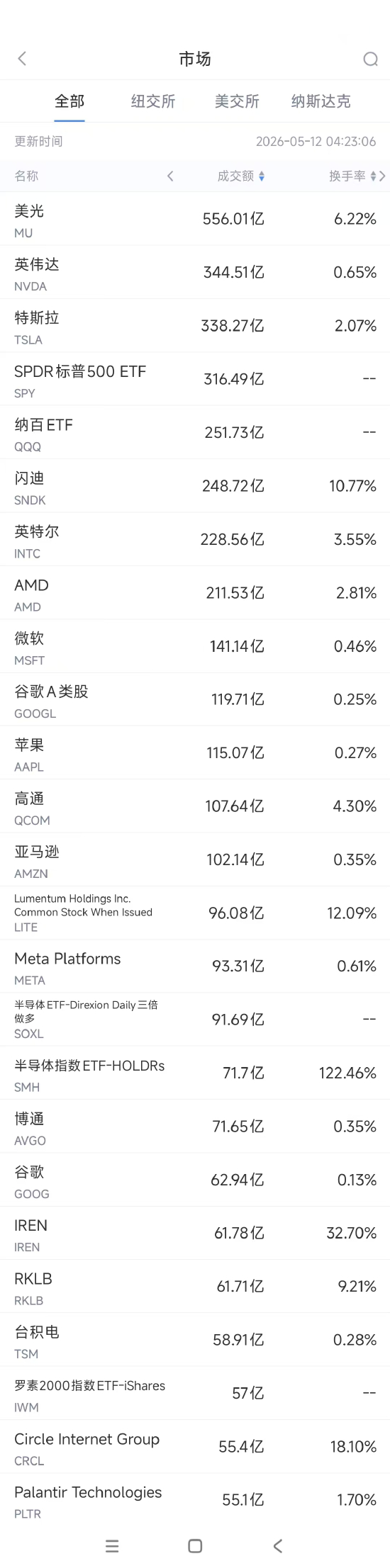This screenshot has height=1568, width=390.
Task: Tap the back arrow icon
Action: click(x=22, y=59)
